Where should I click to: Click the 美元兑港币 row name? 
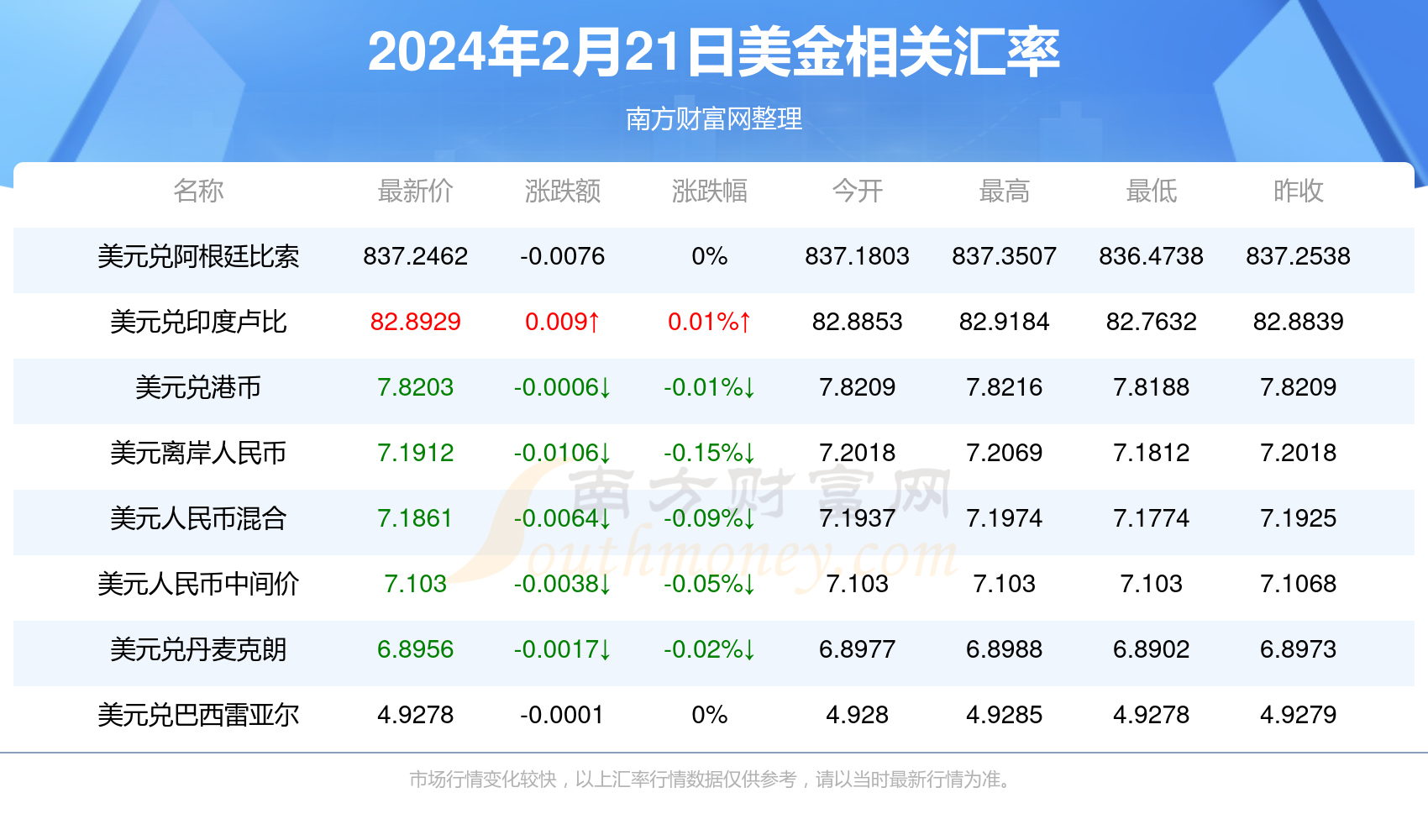(198, 387)
